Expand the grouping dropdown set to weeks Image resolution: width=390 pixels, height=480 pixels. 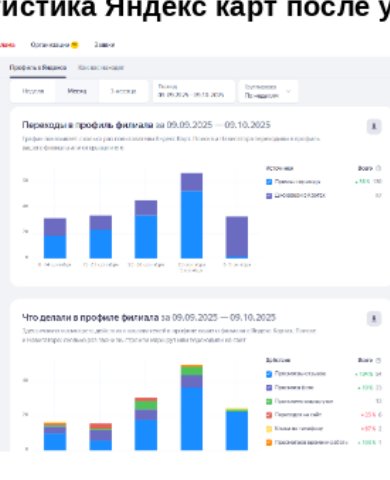pyautogui.click(x=268, y=91)
